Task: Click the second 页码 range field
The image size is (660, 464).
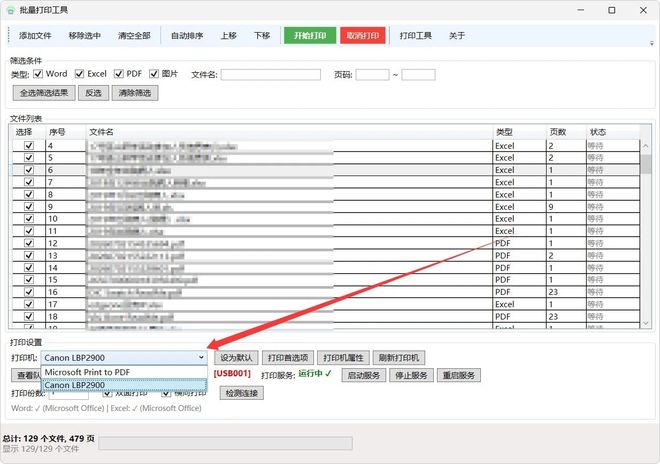Action: [418, 75]
